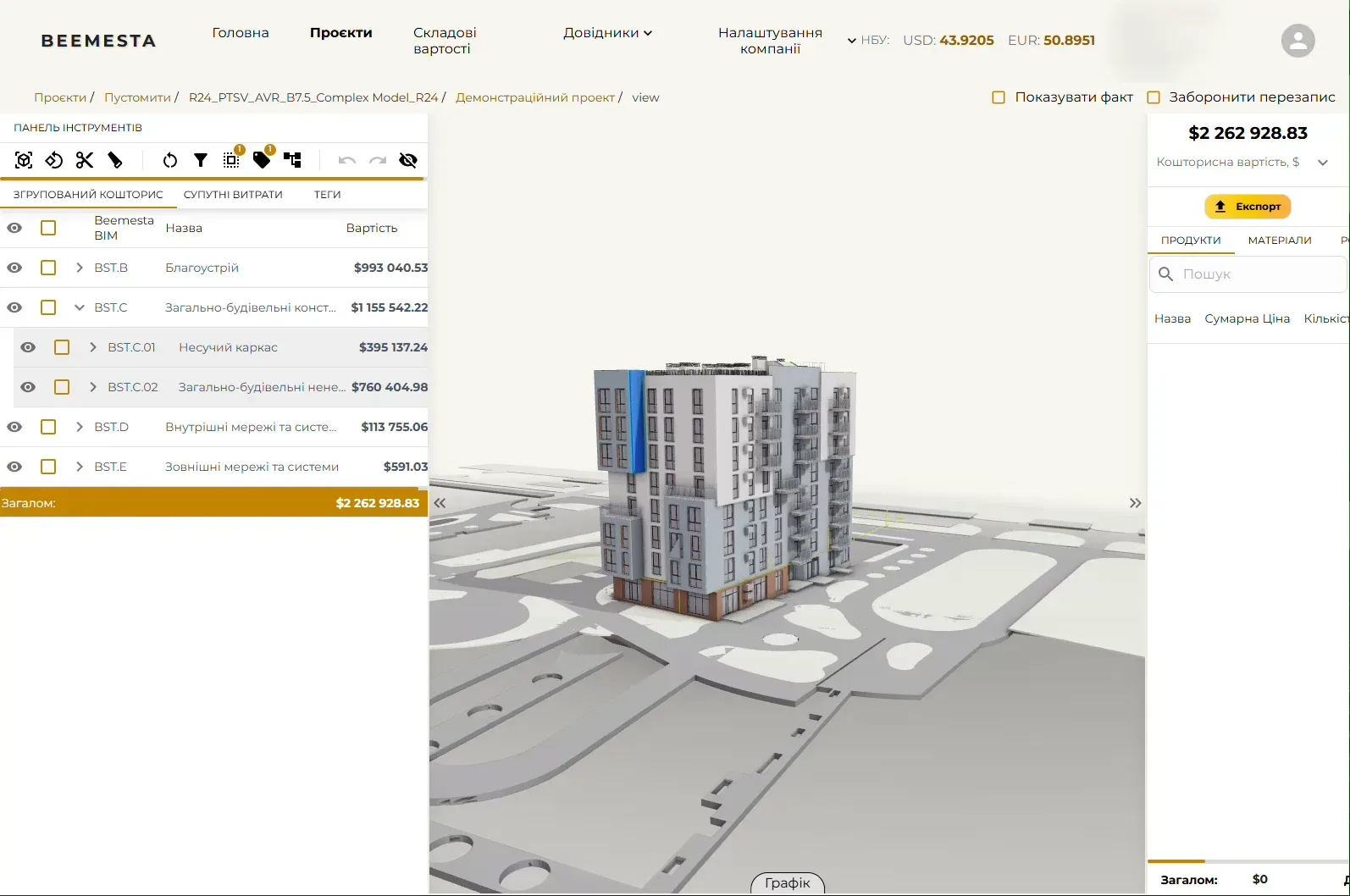The image size is (1350, 896).
Task: Click the 3D view cube fit icon
Action: pos(24,160)
